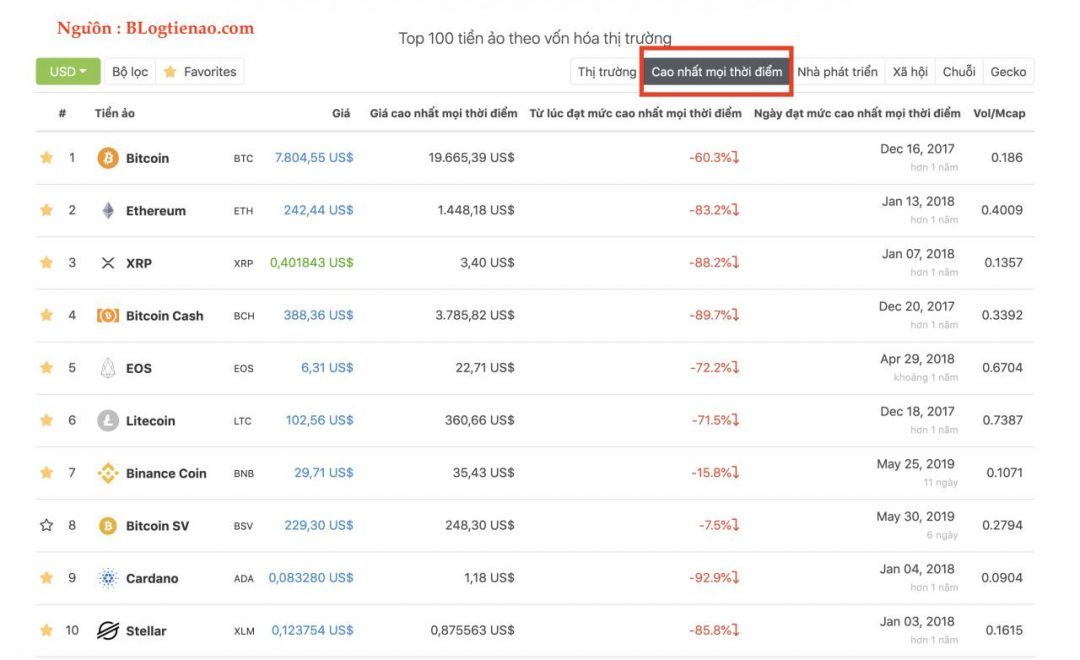Viewport: 1080px width, 660px height.
Task: Click Litecoin price 102,56 US$
Action: click(x=320, y=420)
